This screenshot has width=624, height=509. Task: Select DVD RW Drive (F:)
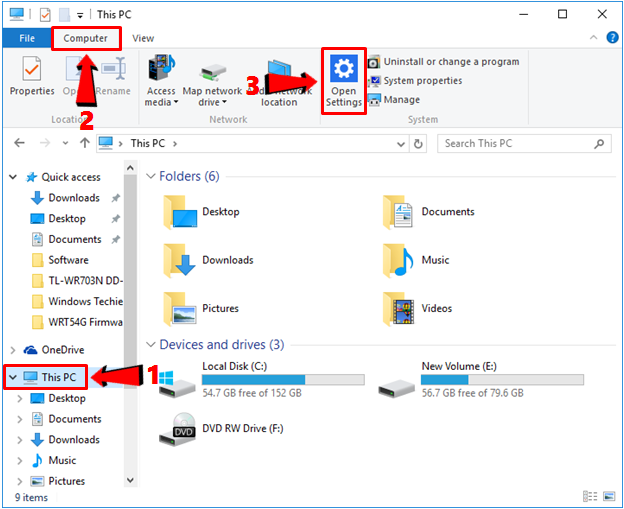tap(221, 429)
